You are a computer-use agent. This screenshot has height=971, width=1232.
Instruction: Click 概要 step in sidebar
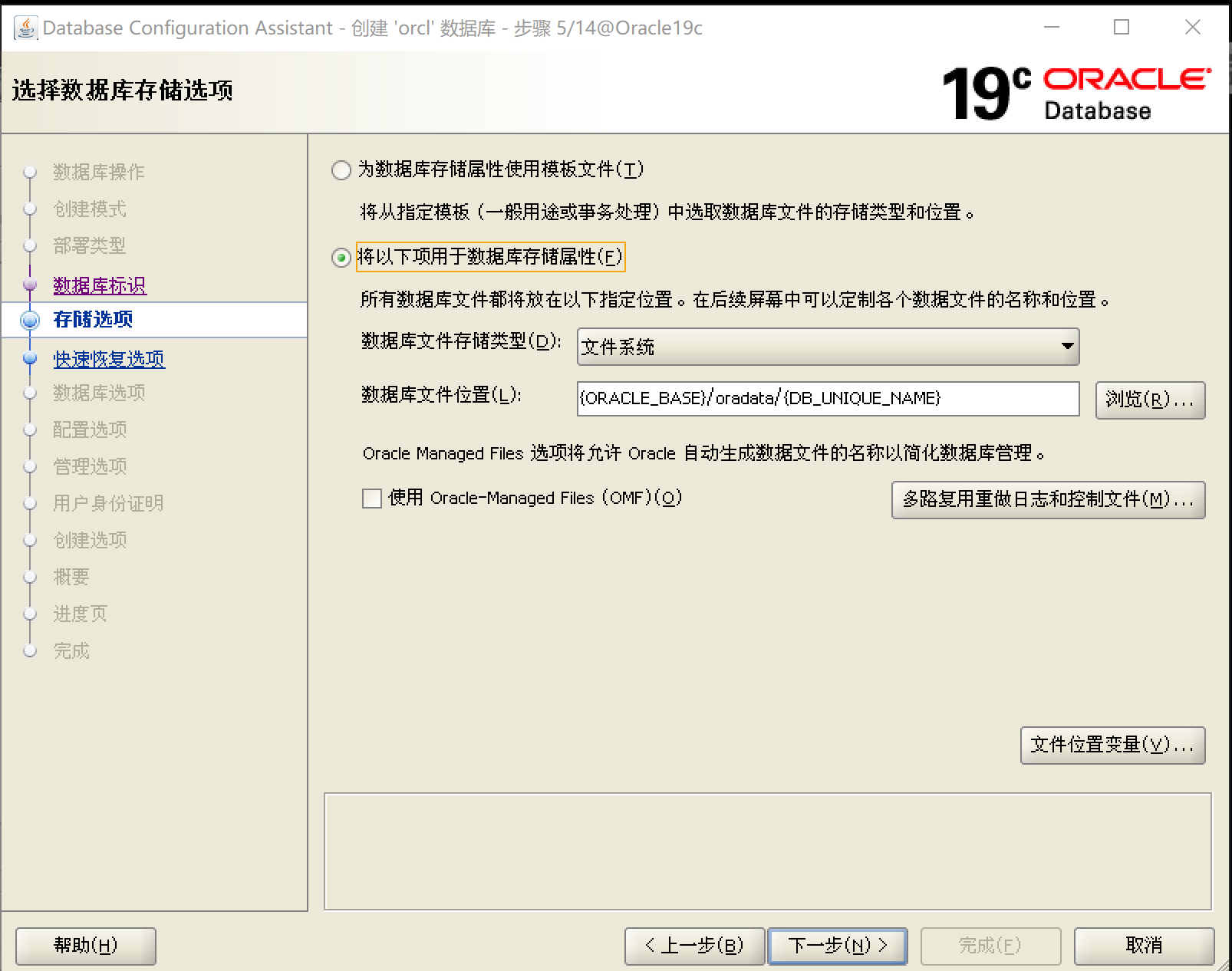pyautogui.click(x=71, y=577)
